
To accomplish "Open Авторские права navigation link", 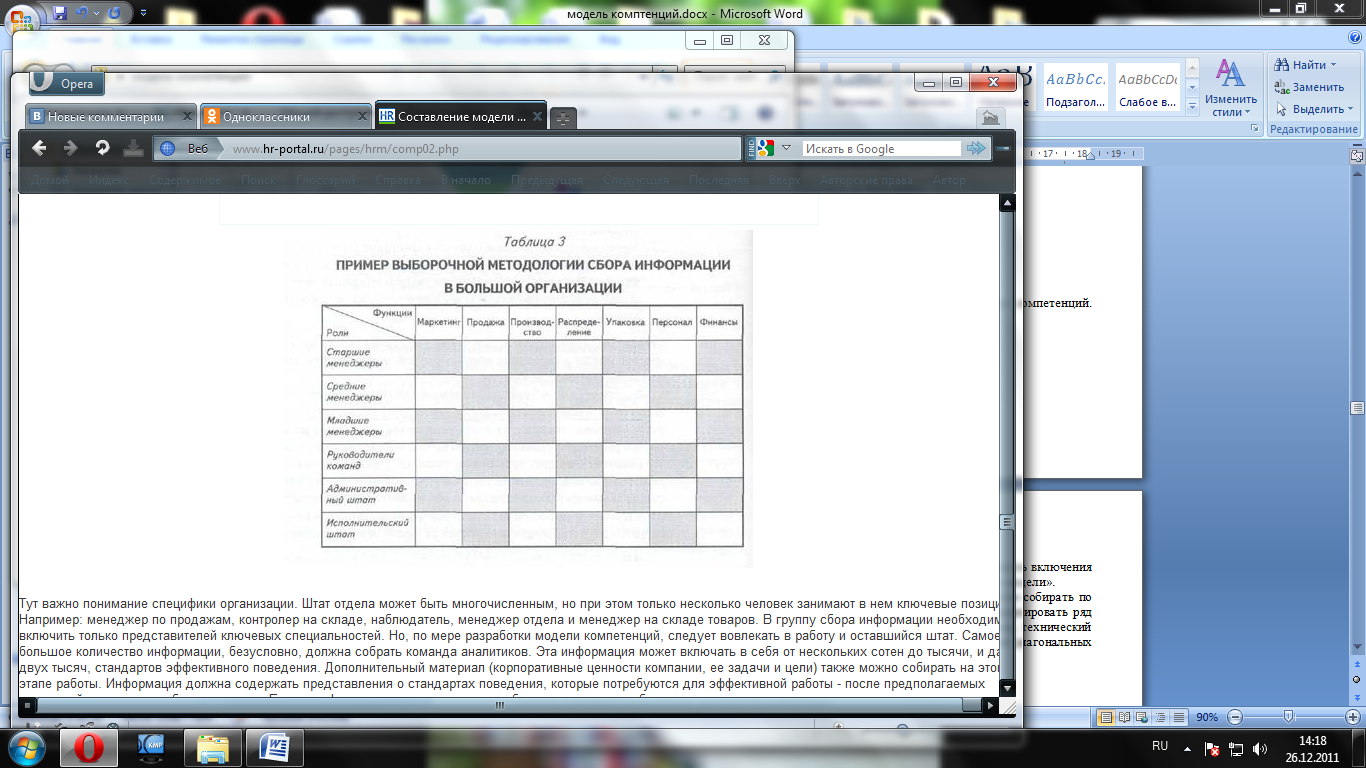I will tap(866, 180).
